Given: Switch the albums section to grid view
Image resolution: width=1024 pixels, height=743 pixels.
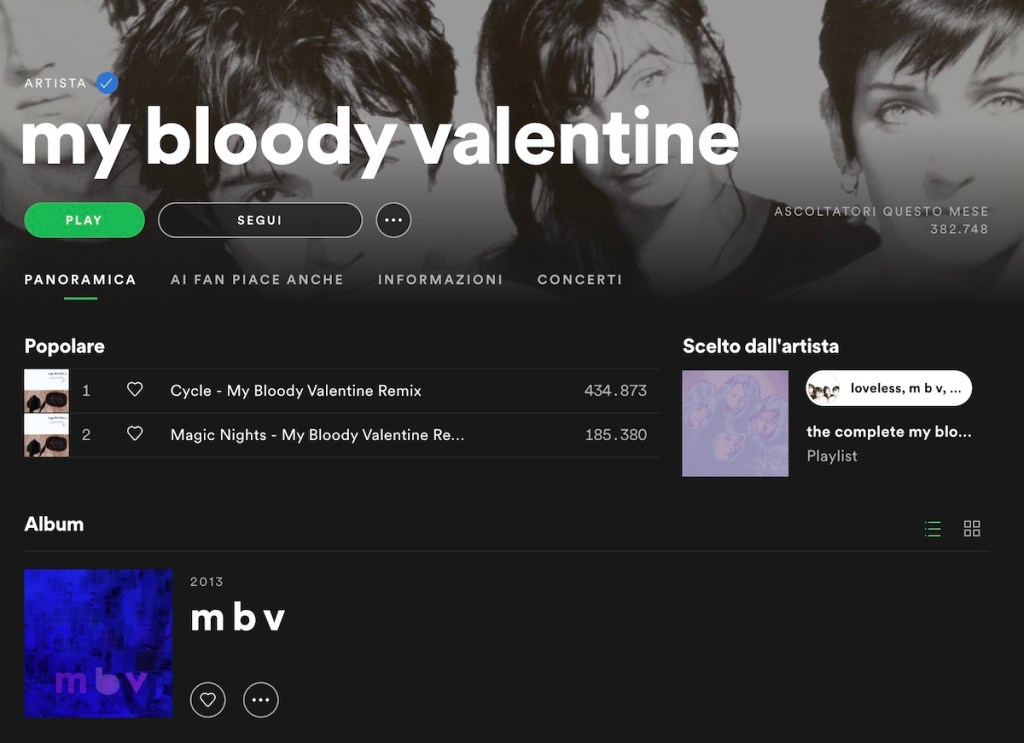Looking at the screenshot, I should [x=972, y=529].
